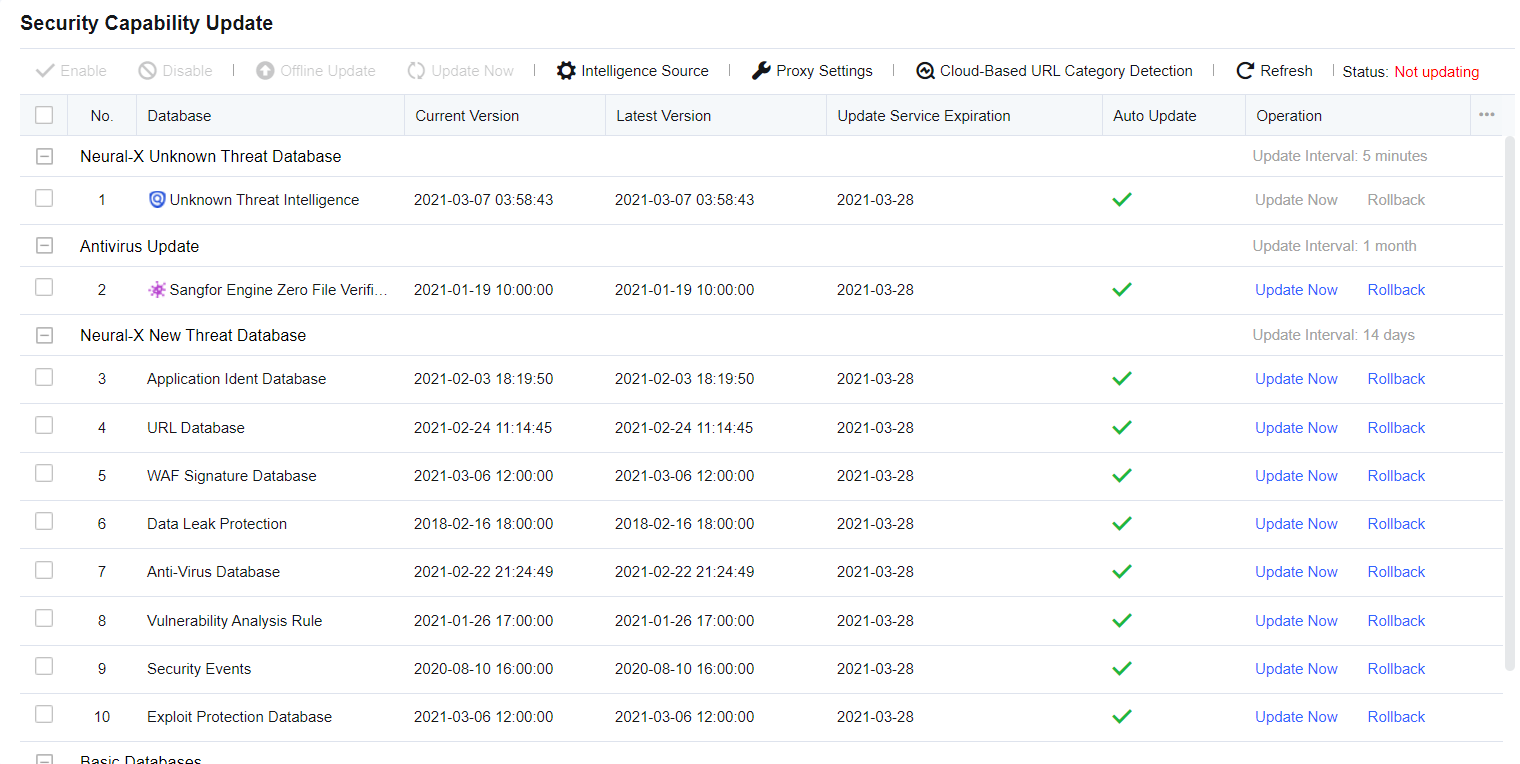Open column options ellipsis in header

point(1486,115)
